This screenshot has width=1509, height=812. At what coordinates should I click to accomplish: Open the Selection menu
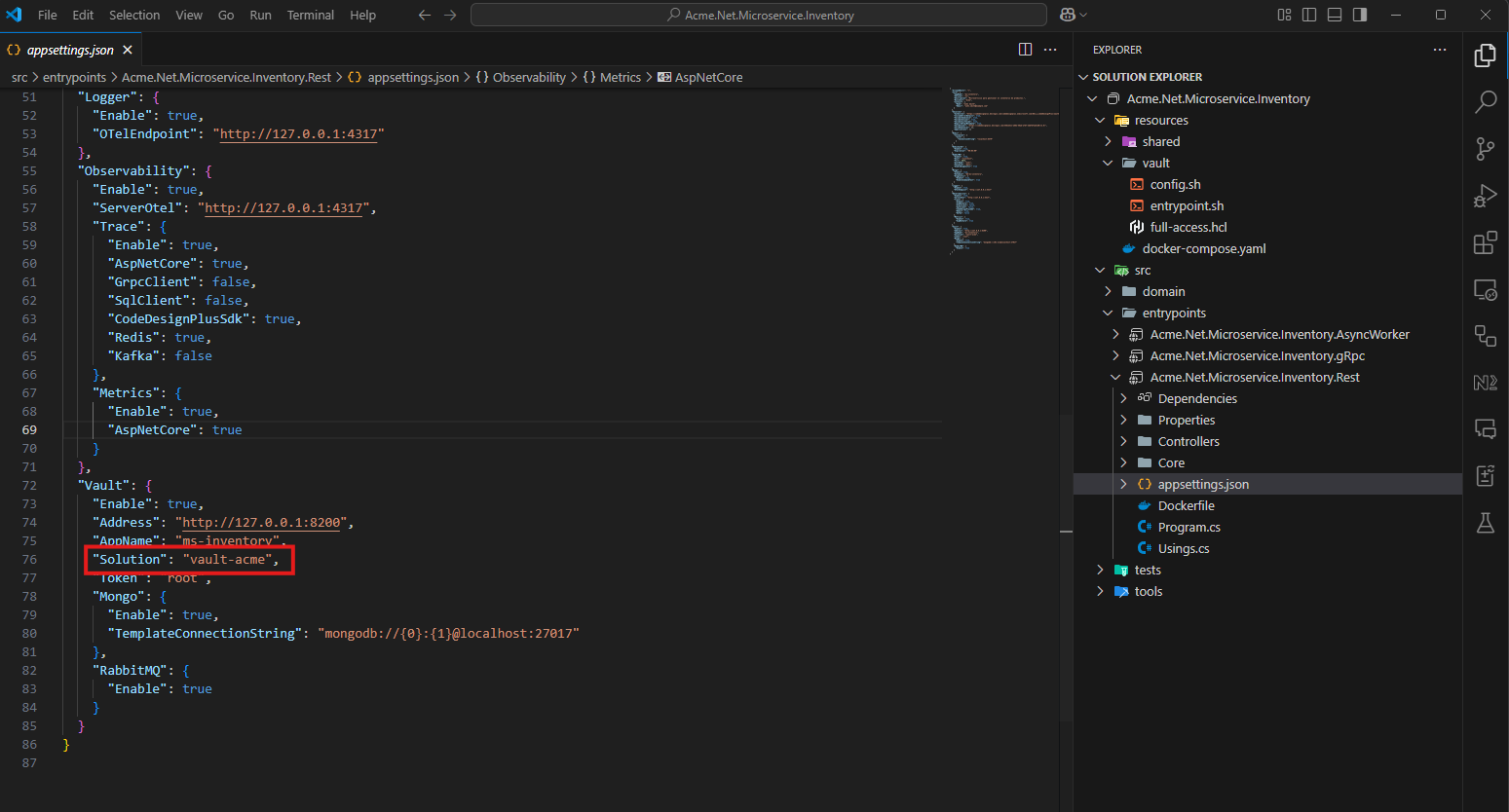(134, 15)
